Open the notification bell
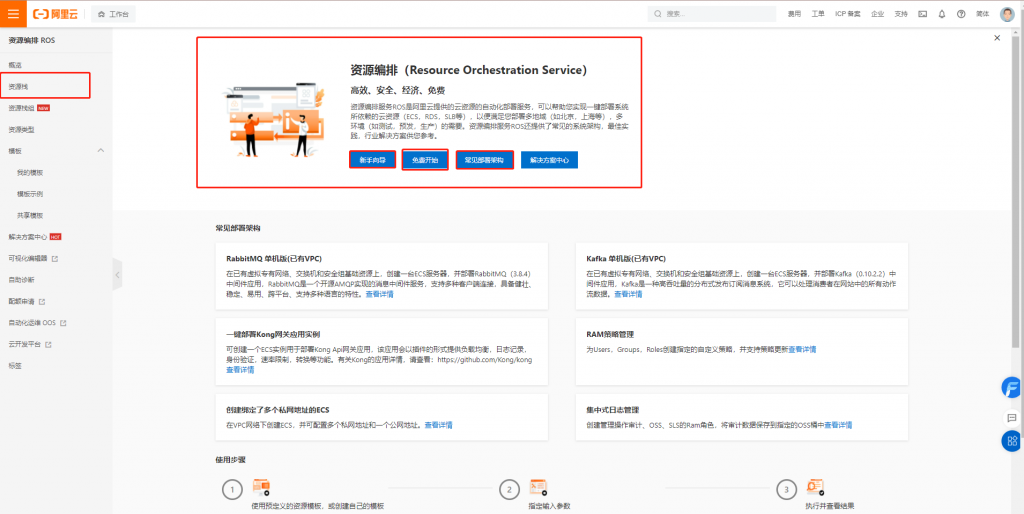The width and height of the screenshot is (1024, 514). 942,14
